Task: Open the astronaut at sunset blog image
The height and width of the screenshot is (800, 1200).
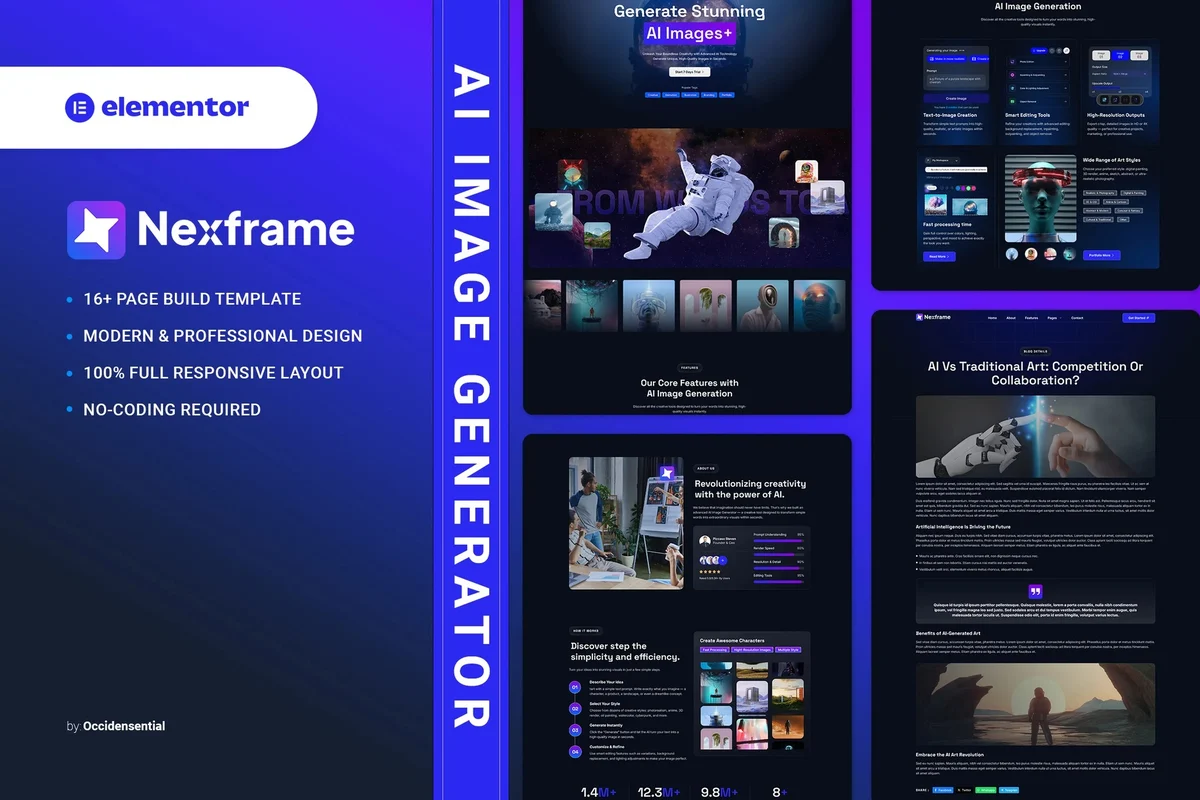Action: 1035,702
